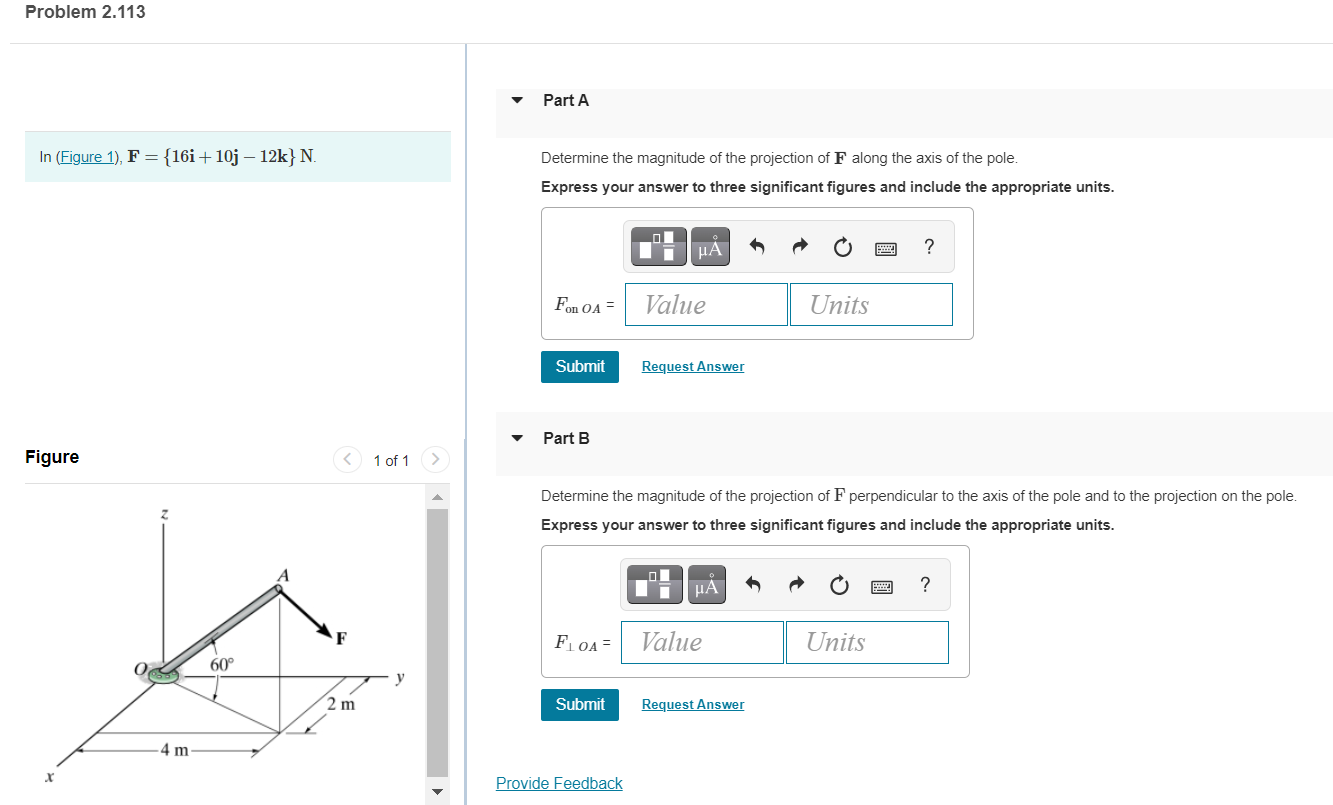This screenshot has width=1333, height=805.
Task: Click the Units input field in Part B
Action: click(867, 642)
